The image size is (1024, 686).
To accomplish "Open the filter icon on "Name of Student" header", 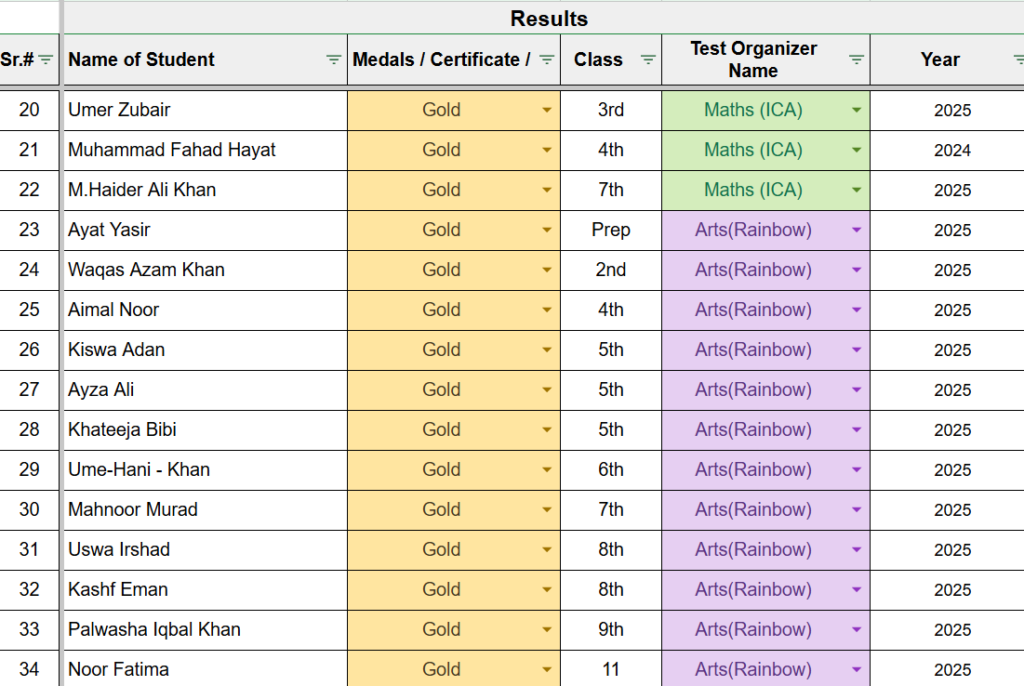I will (x=333, y=60).
